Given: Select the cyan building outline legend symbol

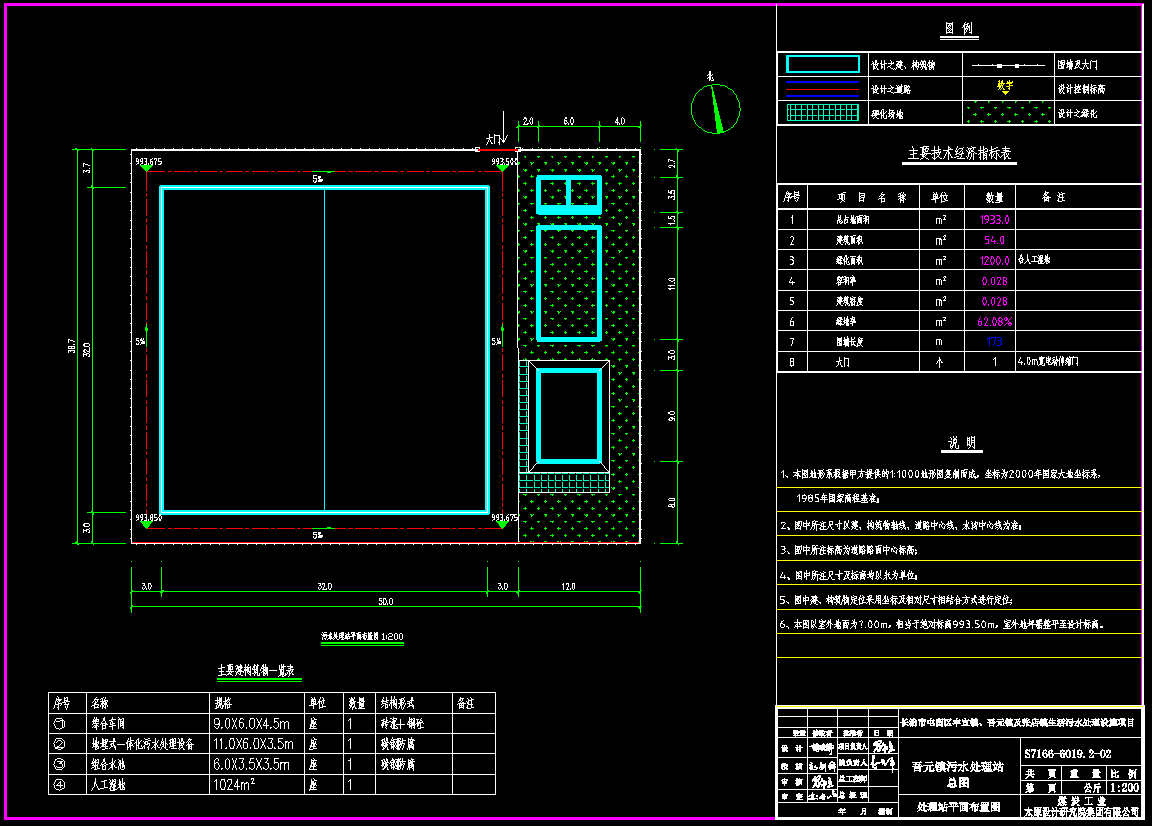Looking at the screenshot, I should coord(823,64).
